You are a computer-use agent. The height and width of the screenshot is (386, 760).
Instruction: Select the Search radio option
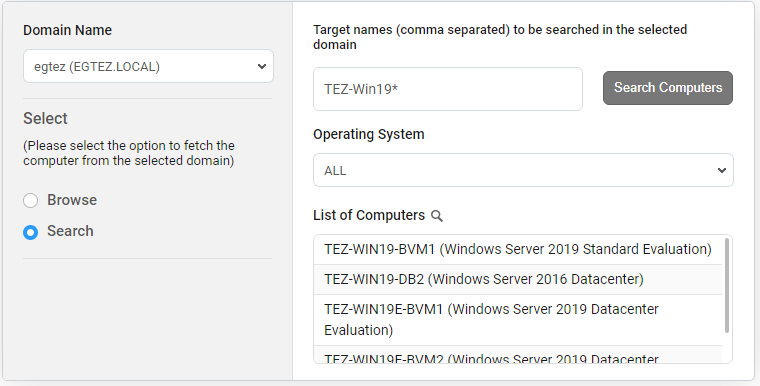[x=31, y=232]
